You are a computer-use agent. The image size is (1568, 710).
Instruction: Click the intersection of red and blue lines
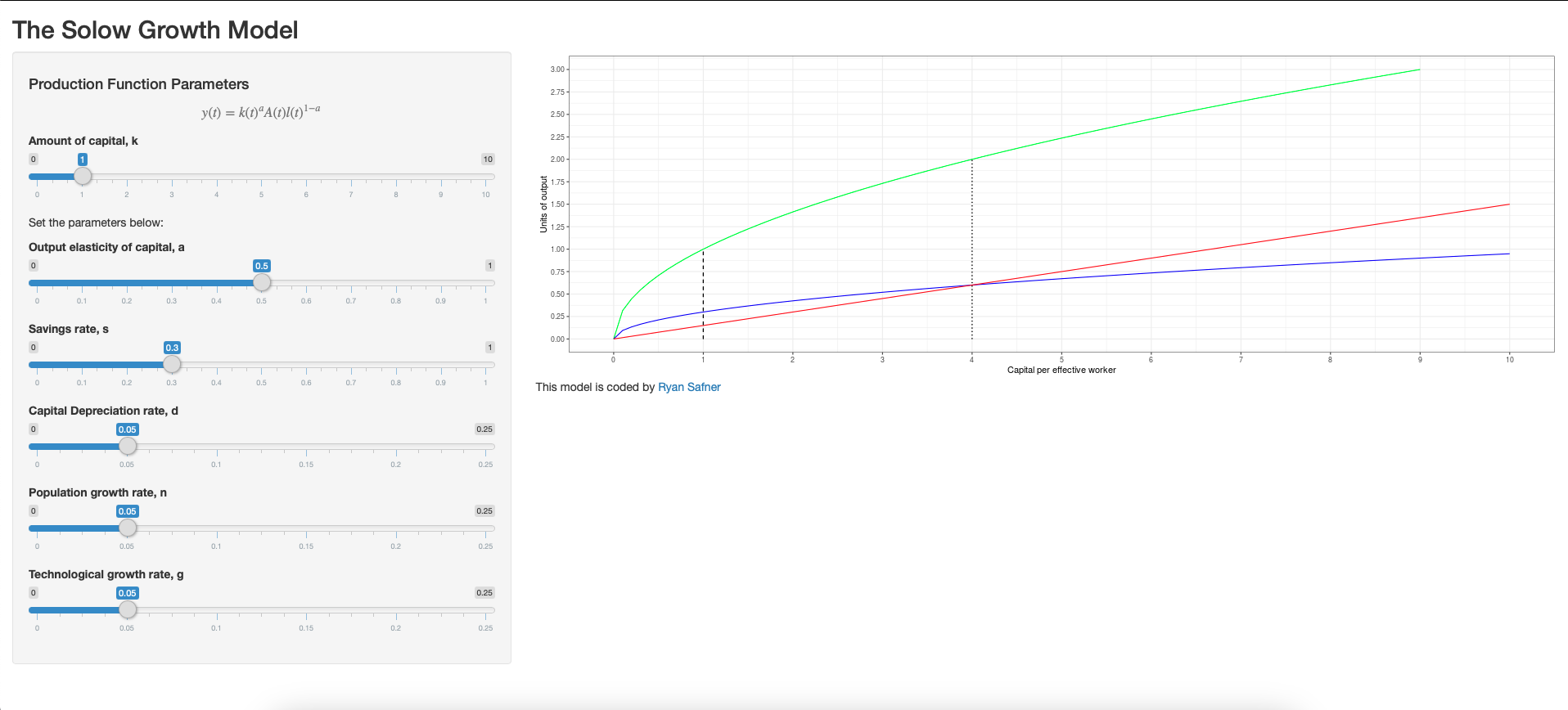tap(972, 285)
